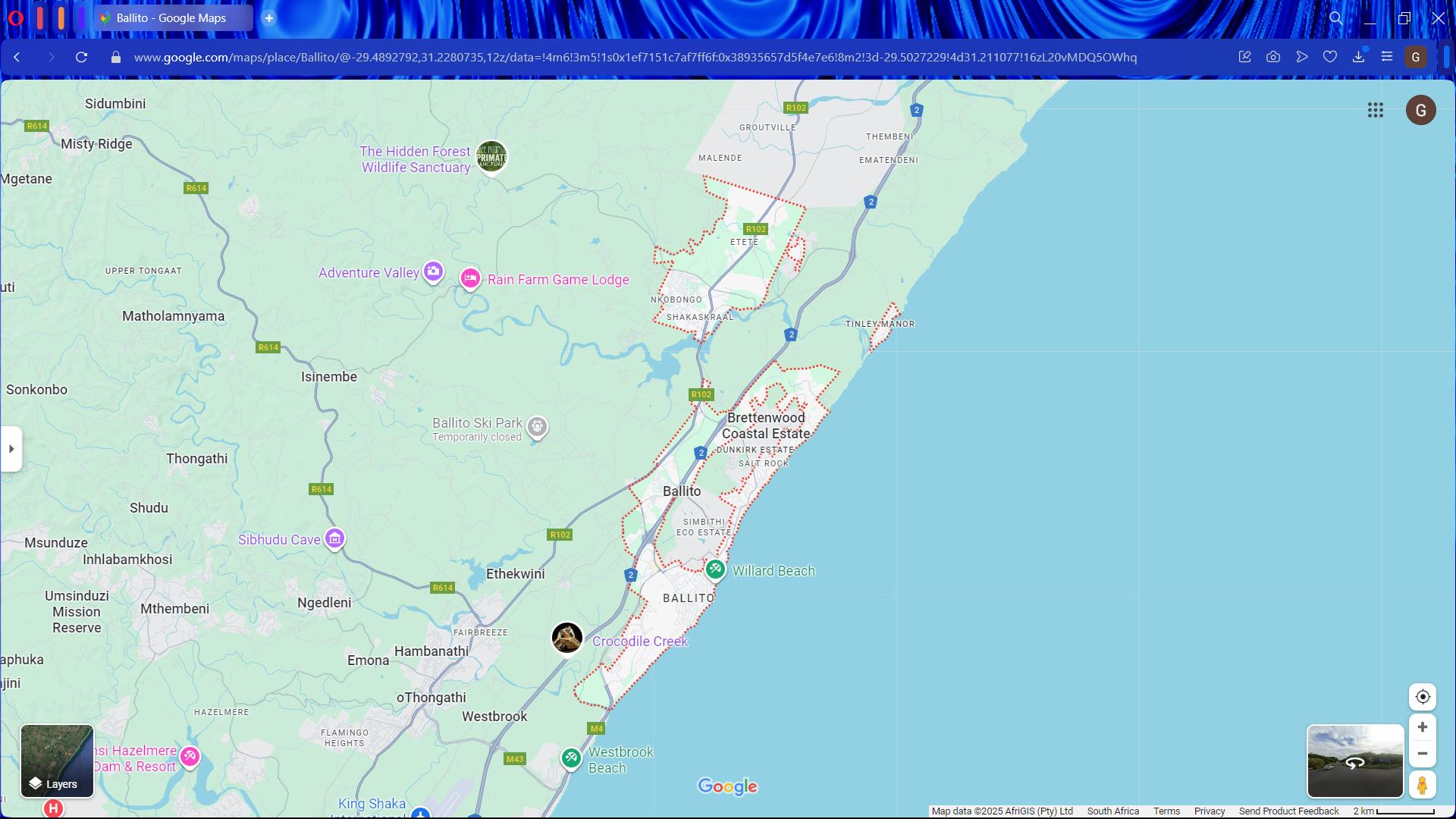The width and height of the screenshot is (1456, 819).
Task: Add page to bookmarks with heart icon
Action: pos(1330,57)
